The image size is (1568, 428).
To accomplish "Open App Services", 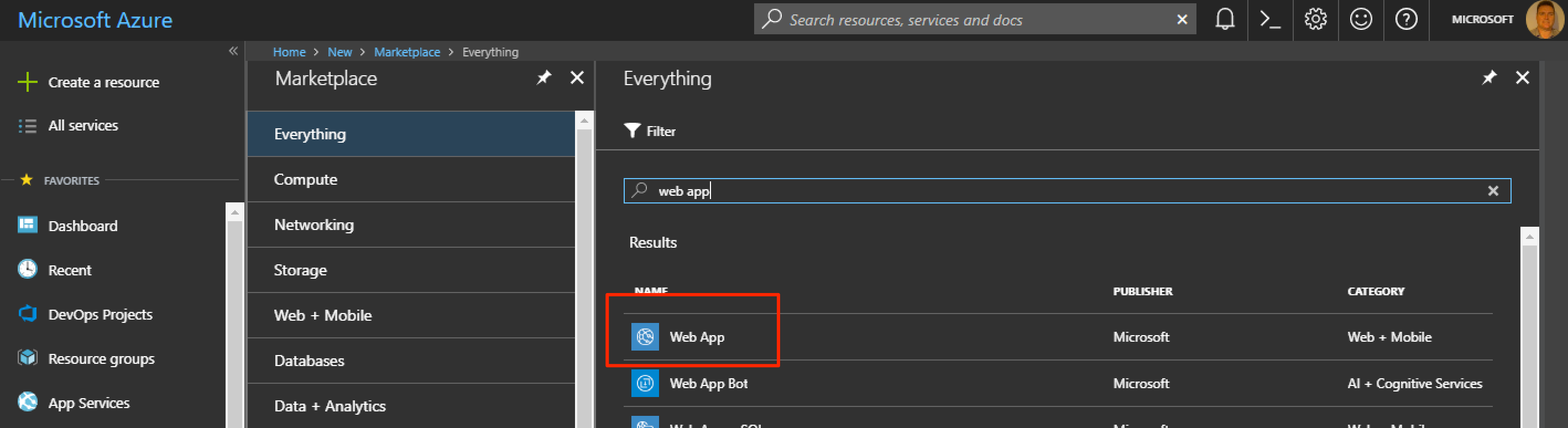I will (x=89, y=403).
